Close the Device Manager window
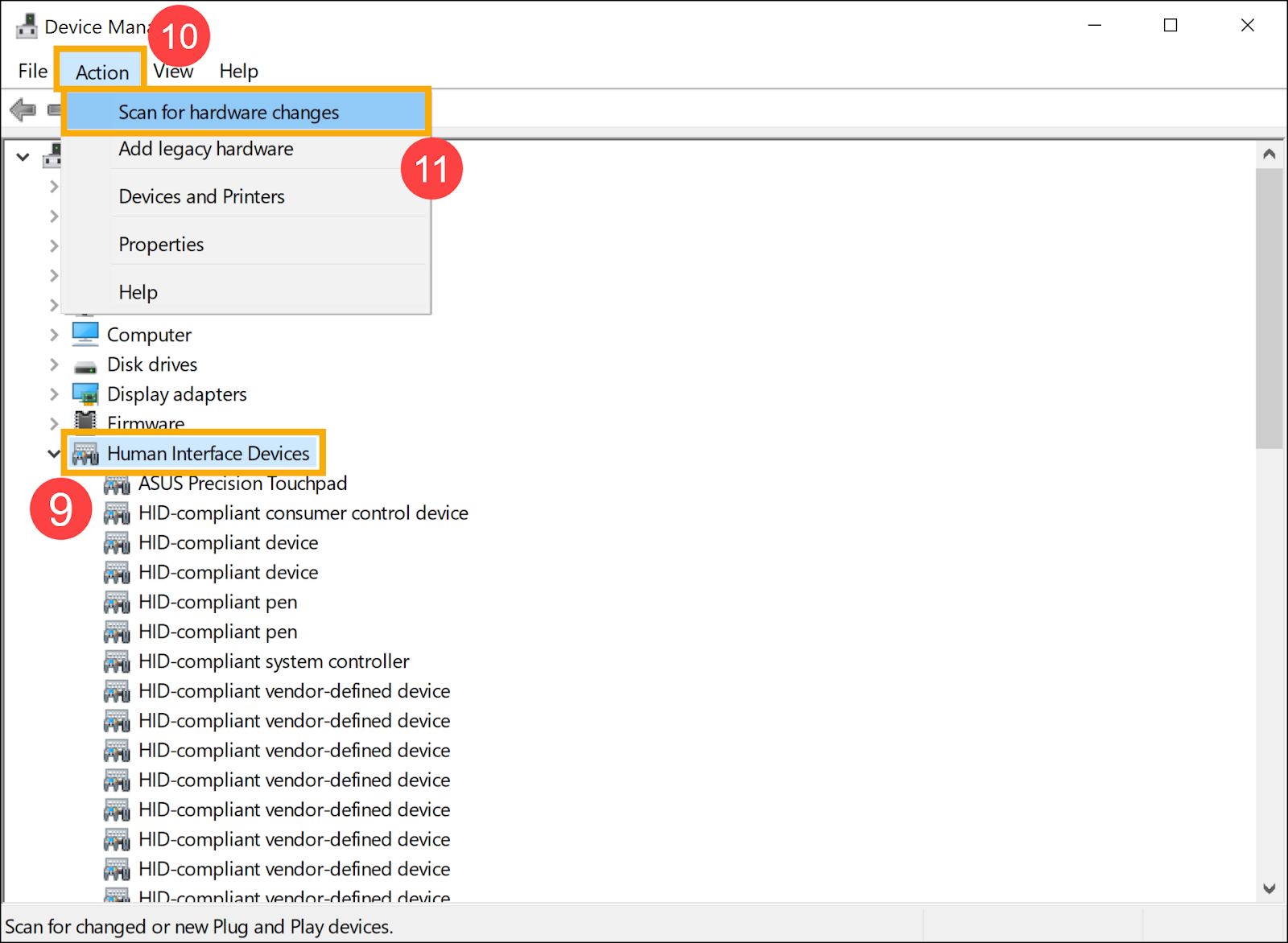Screen dimensions: 1288x943 (1248, 26)
